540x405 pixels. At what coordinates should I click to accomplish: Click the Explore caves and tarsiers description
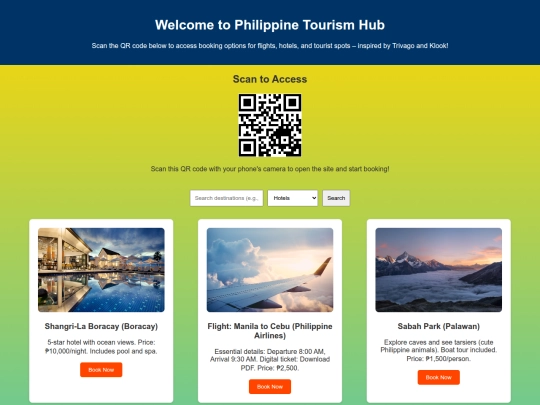tap(438, 350)
